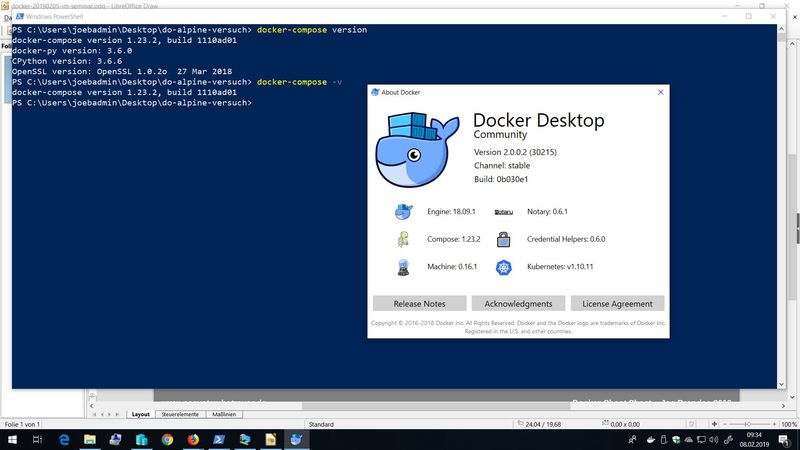The height and width of the screenshot is (450, 800).
Task: Click the Docker whale in system tray
Action: pyautogui.click(x=652, y=439)
